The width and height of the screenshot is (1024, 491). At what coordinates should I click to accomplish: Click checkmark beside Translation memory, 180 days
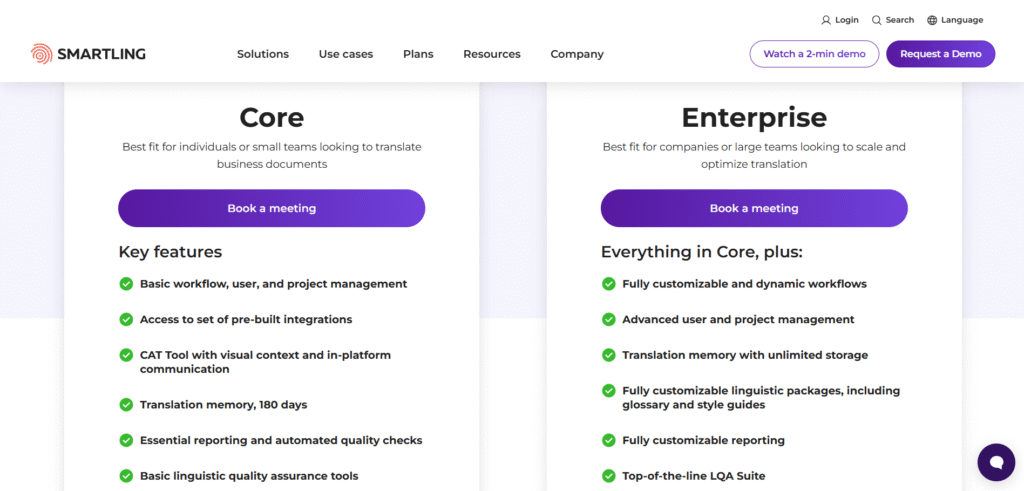point(126,405)
